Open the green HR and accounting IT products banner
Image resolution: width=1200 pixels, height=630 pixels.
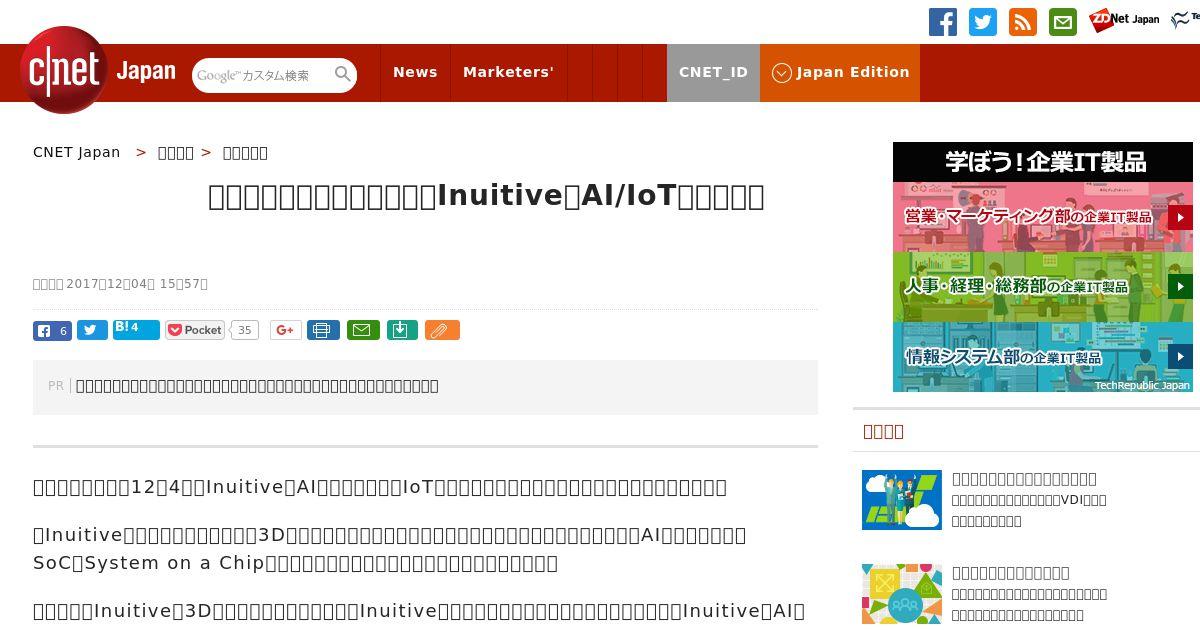pyautogui.click(x=1043, y=287)
